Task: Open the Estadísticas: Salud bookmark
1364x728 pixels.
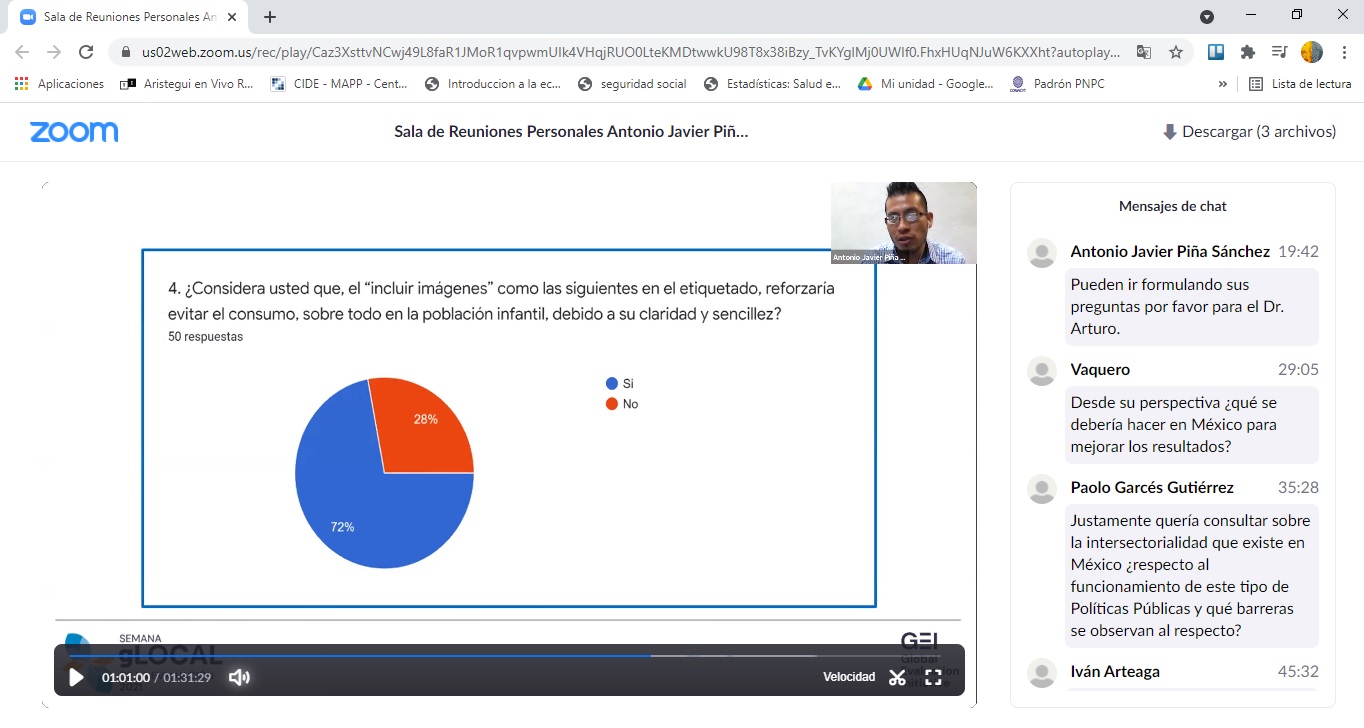Action: click(x=772, y=84)
